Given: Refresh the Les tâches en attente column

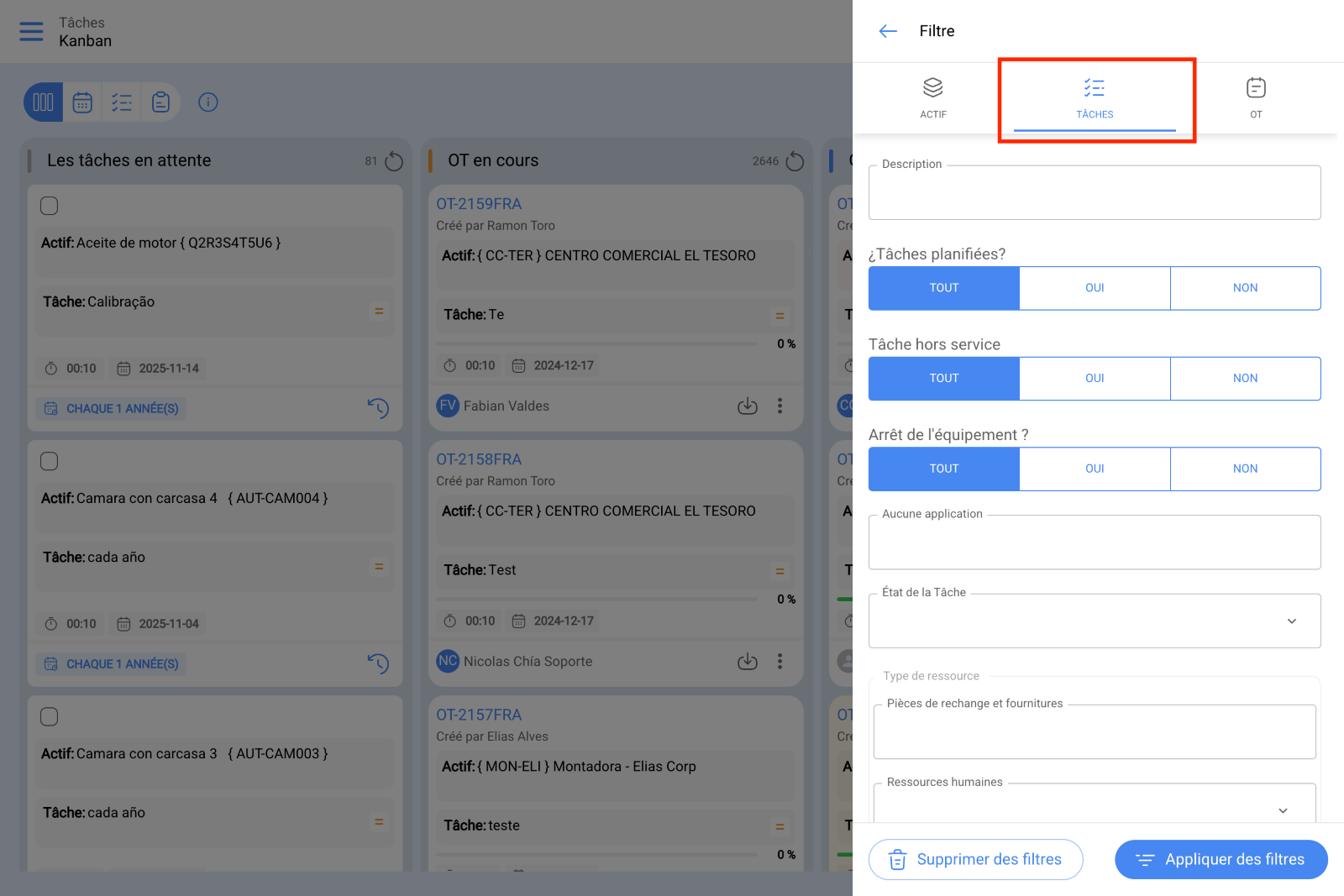Looking at the screenshot, I should [394, 161].
